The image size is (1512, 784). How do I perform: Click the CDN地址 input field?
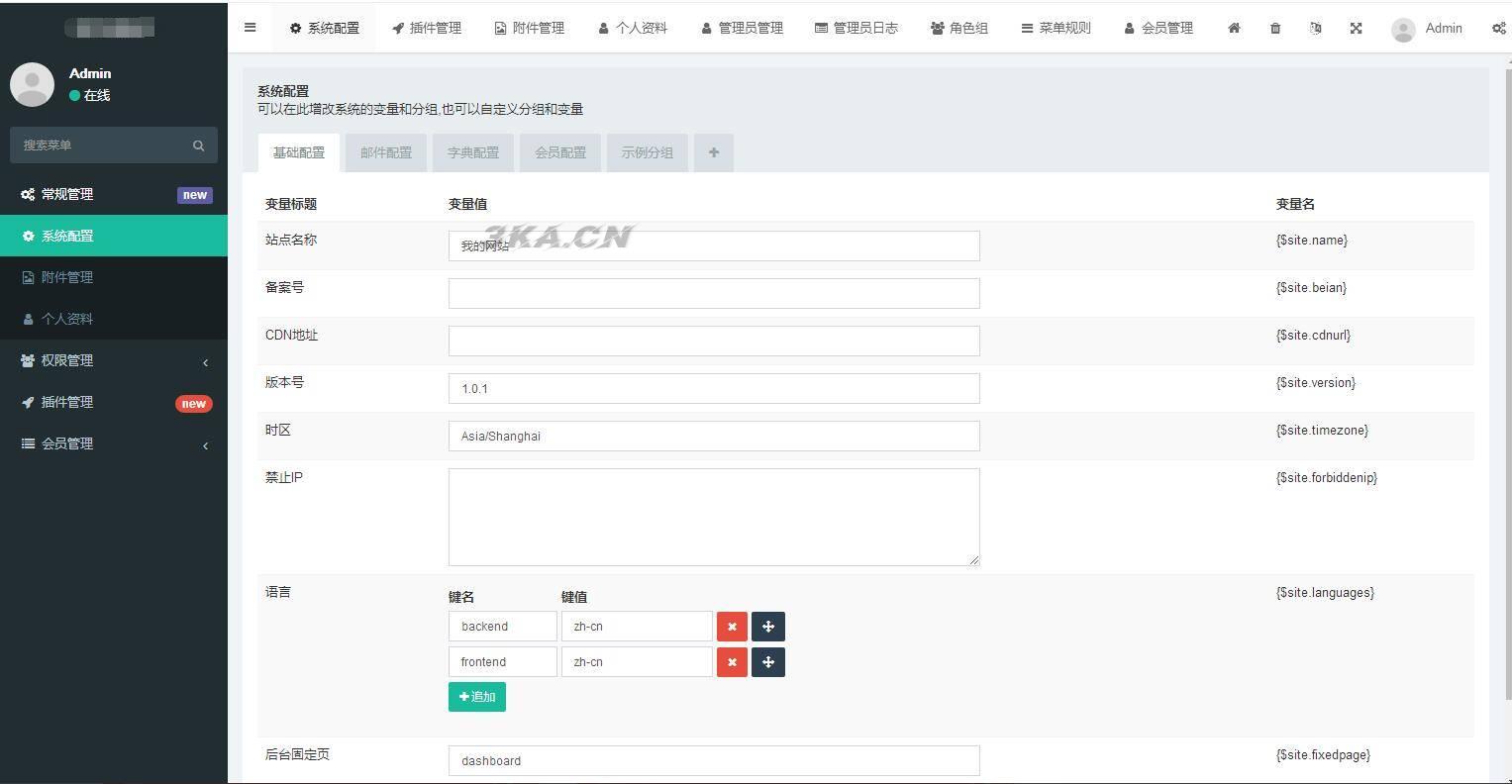[714, 341]
